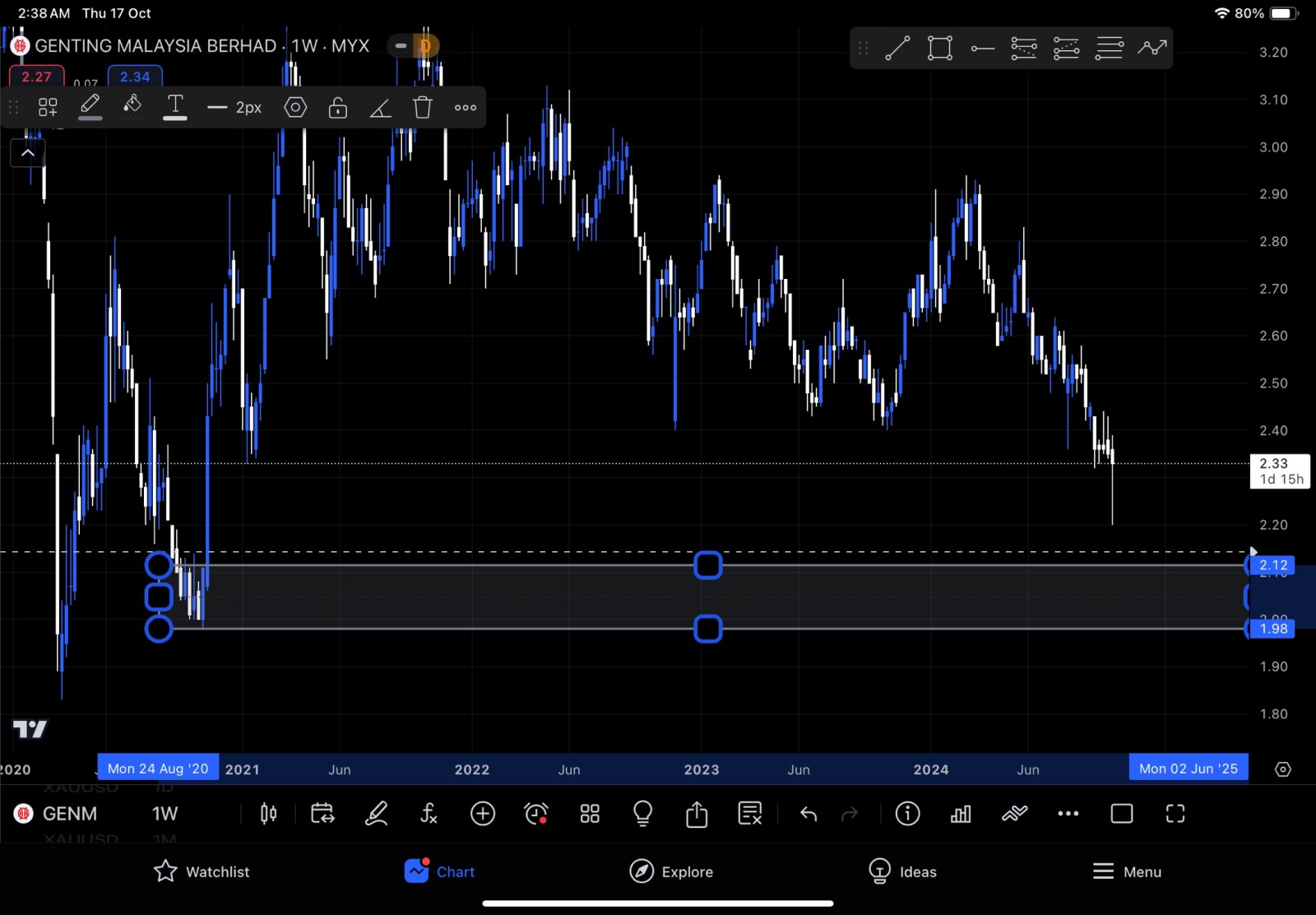Switch to the Chart tab
Screen dimensions: 1316x915
coord(439,871)
